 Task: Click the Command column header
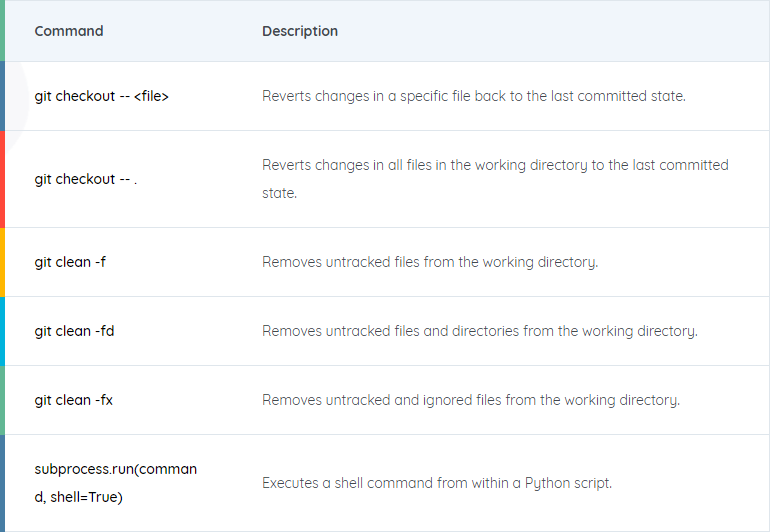[69, 31]
